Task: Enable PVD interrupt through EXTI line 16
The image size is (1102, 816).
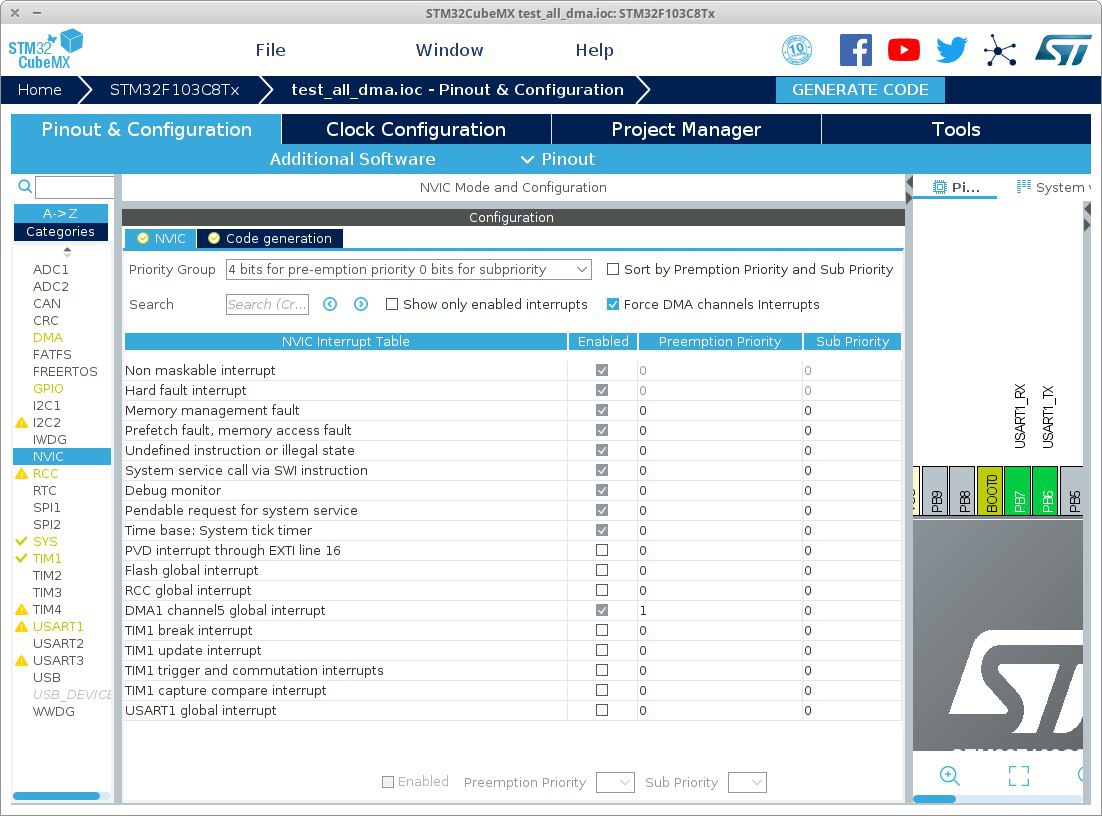Action: click(x=602, y=550)
